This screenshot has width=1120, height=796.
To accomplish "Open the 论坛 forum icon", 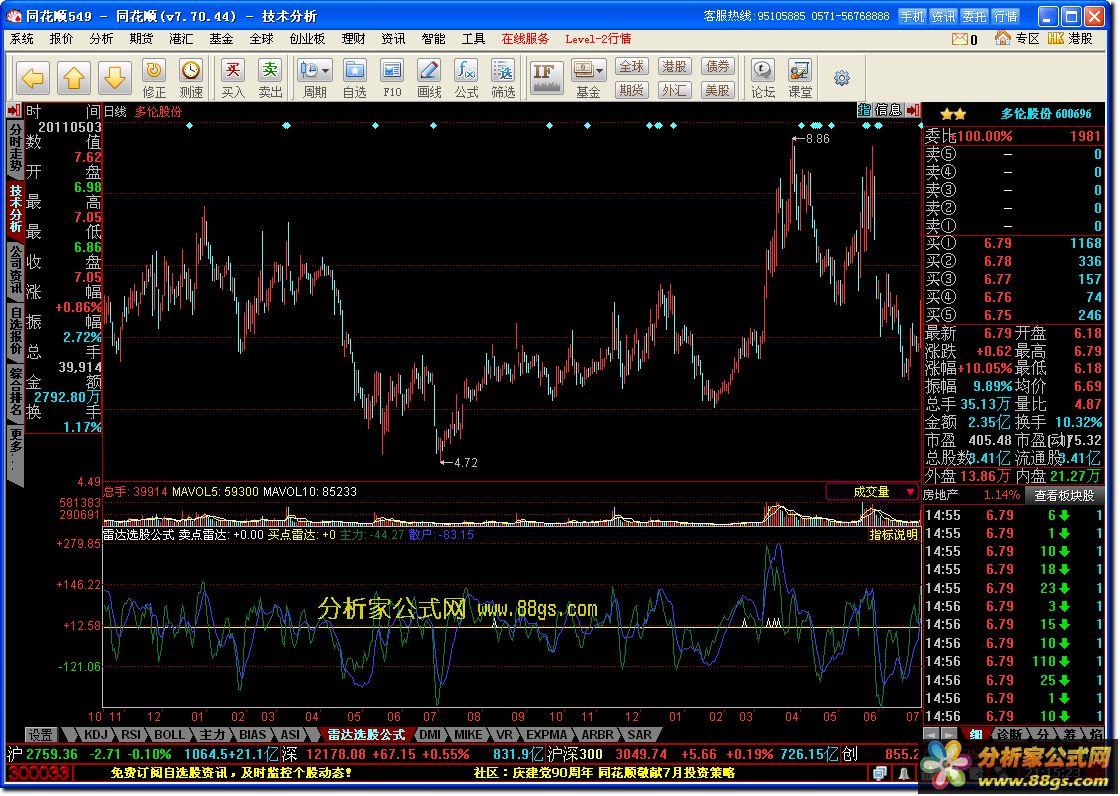I will [x=763, y=79].
